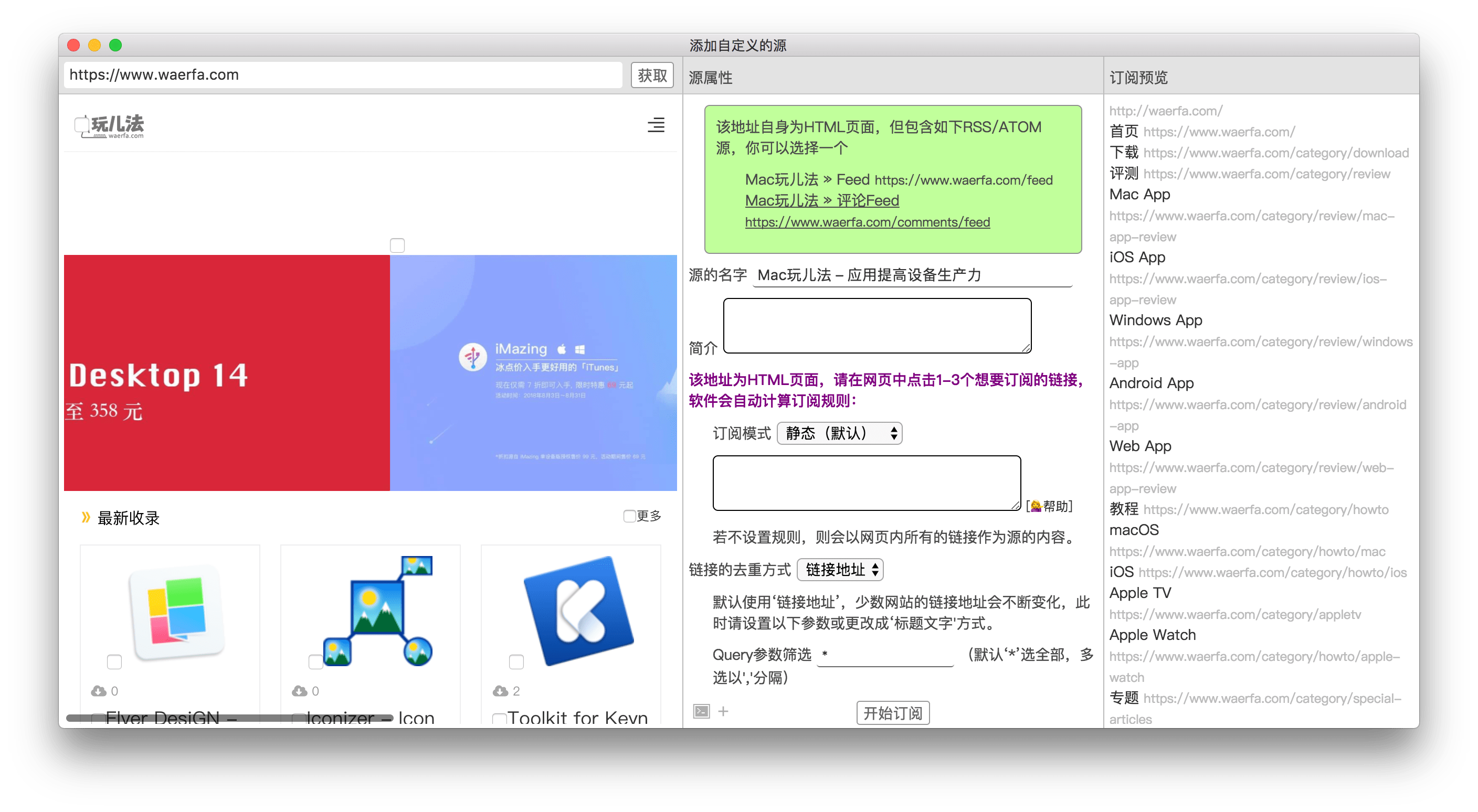Screen dimensions: 1478x812
Task: Open https://www.waerfa.com/comments/feed link
Action: click(867, 222)
